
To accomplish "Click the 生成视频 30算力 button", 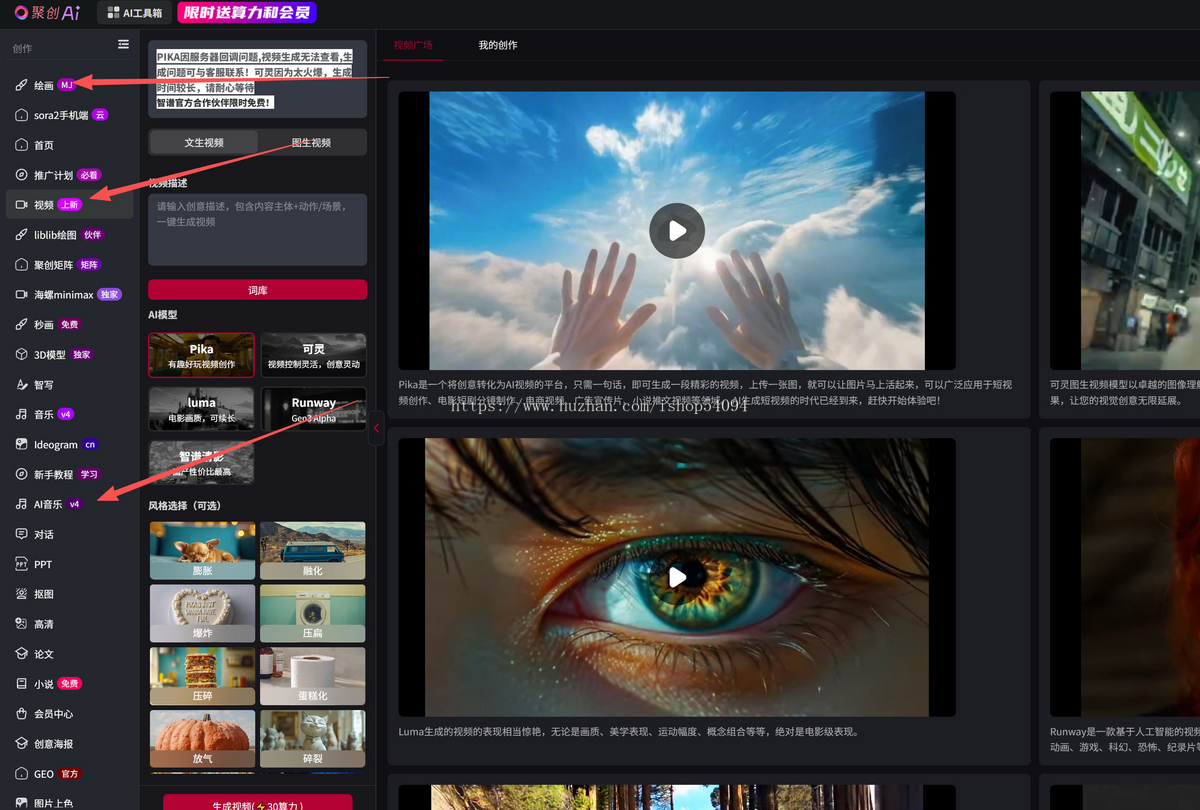I will (258, 804).
